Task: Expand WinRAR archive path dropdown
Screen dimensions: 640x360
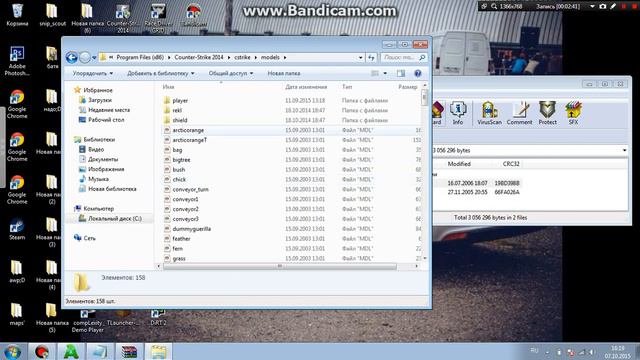Action: click(x=624, y=151)
